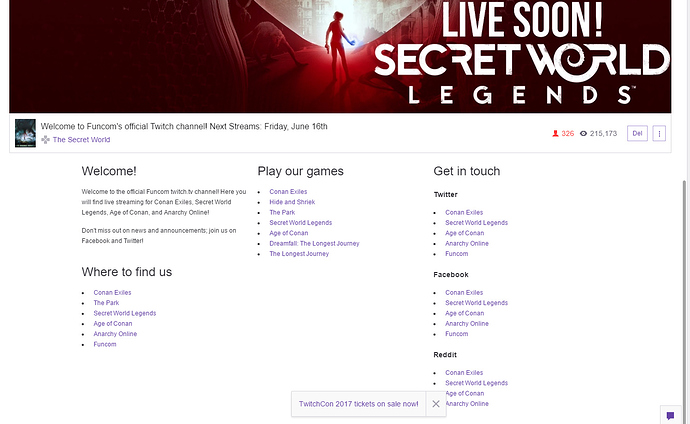This screenshot has width=690, height=424.
Task: Open Hide and Shriek game link
Action: click(x=292, y=202)
